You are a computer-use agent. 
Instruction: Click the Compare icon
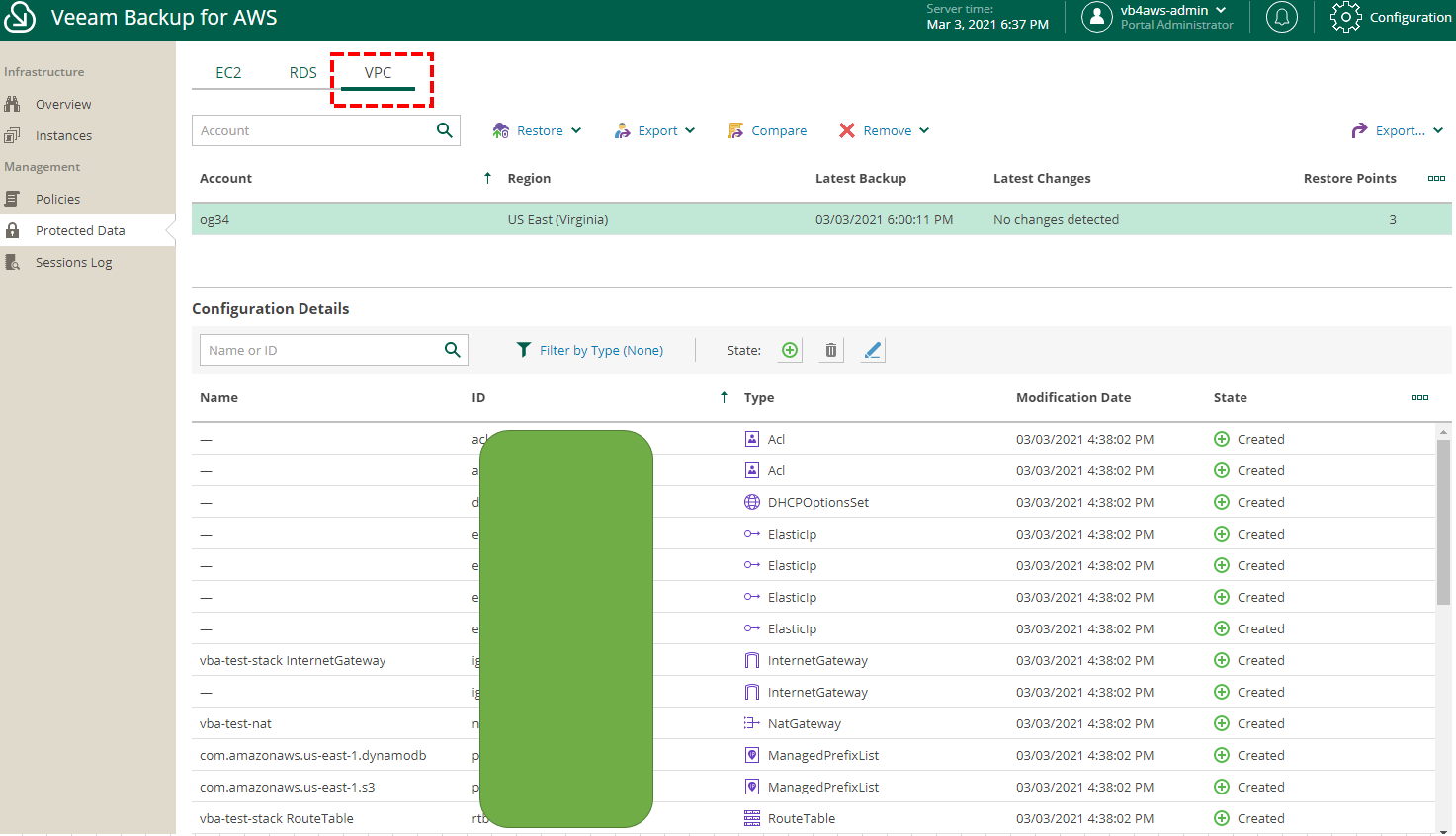pyautogui.click(x=735, y=130)
